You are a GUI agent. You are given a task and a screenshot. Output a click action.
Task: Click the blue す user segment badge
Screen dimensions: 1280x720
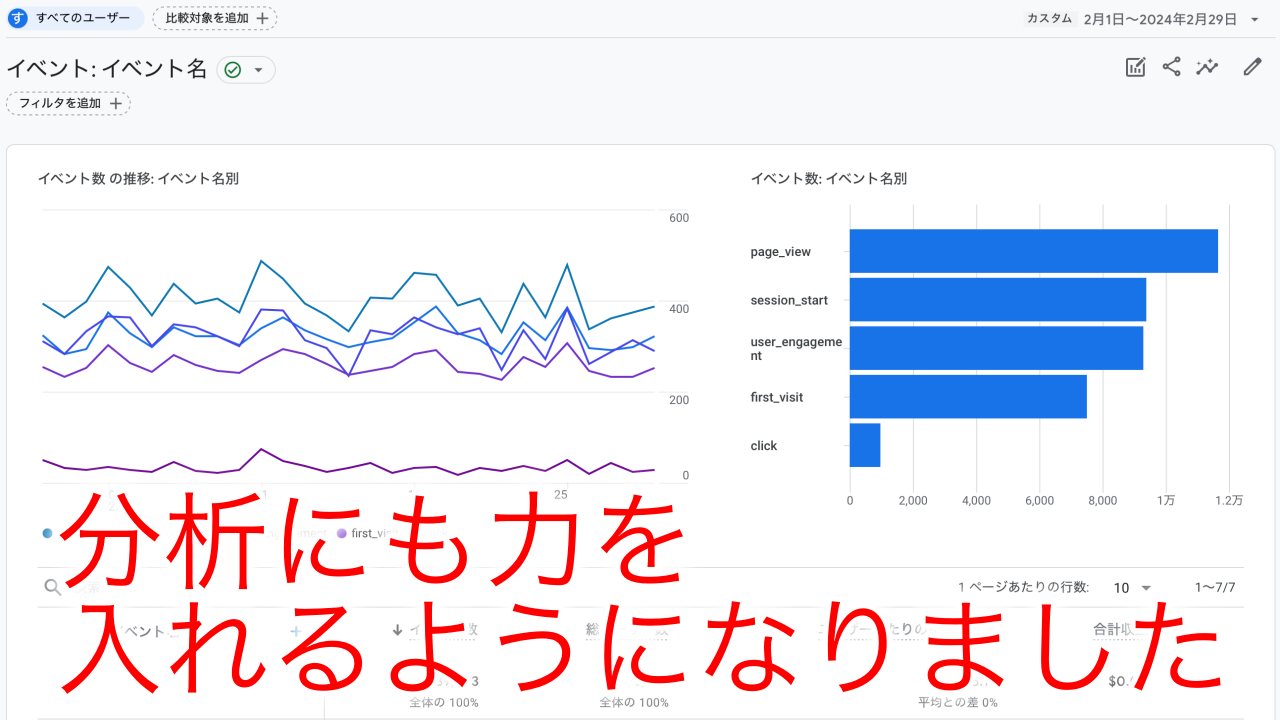click(x=18, y=18)
